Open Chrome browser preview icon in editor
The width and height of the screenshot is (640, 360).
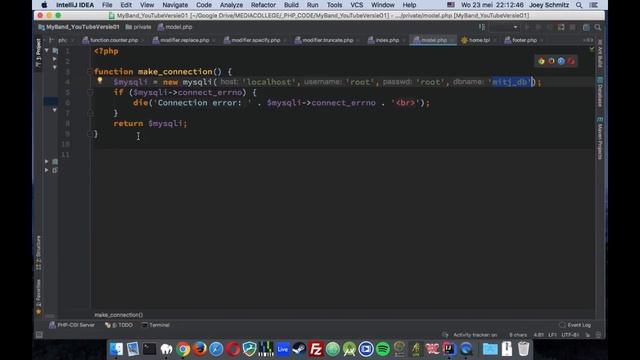tap(541, 61)
